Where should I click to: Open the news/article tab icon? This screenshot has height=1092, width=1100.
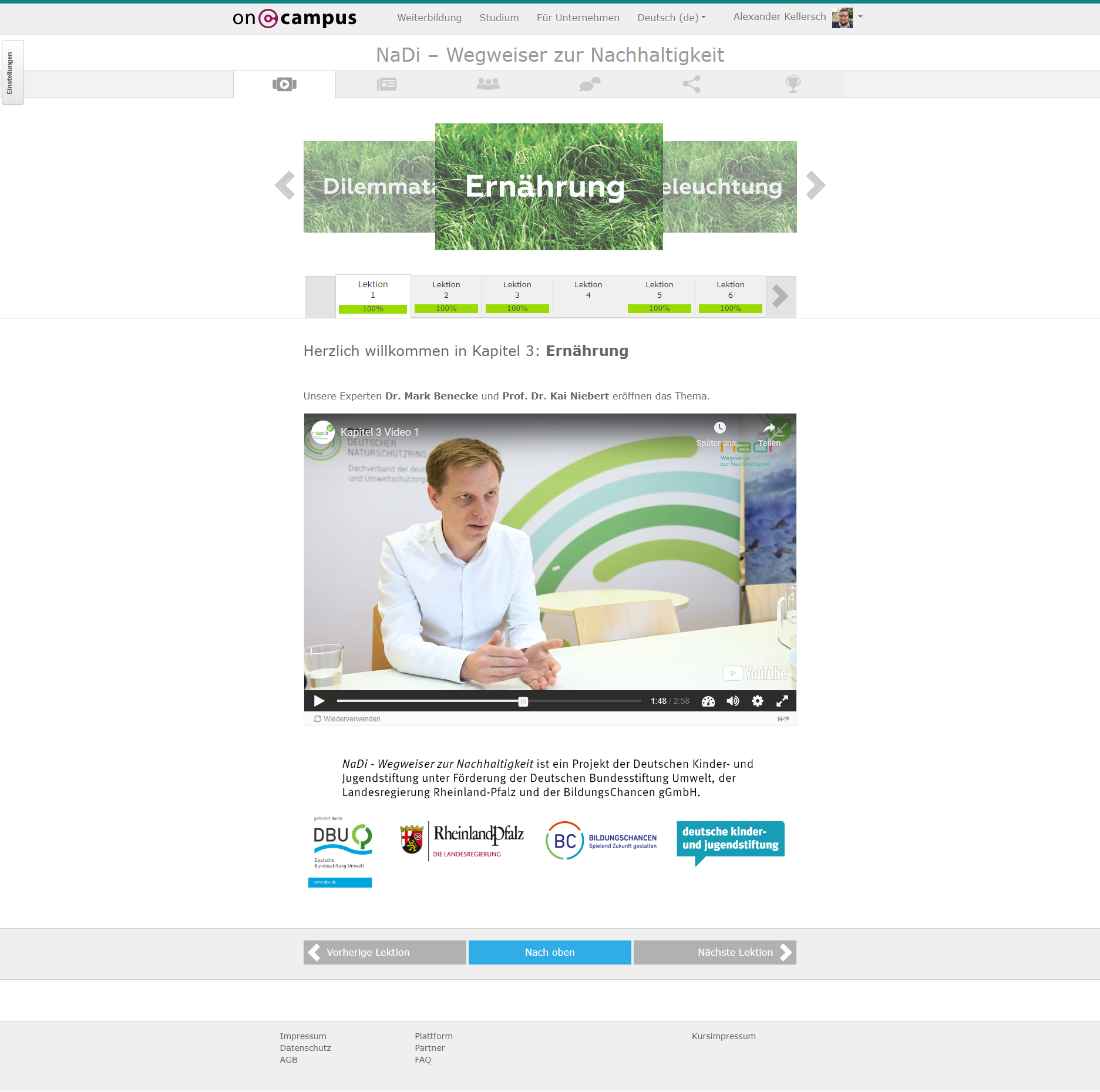click(x=386, y=85)
